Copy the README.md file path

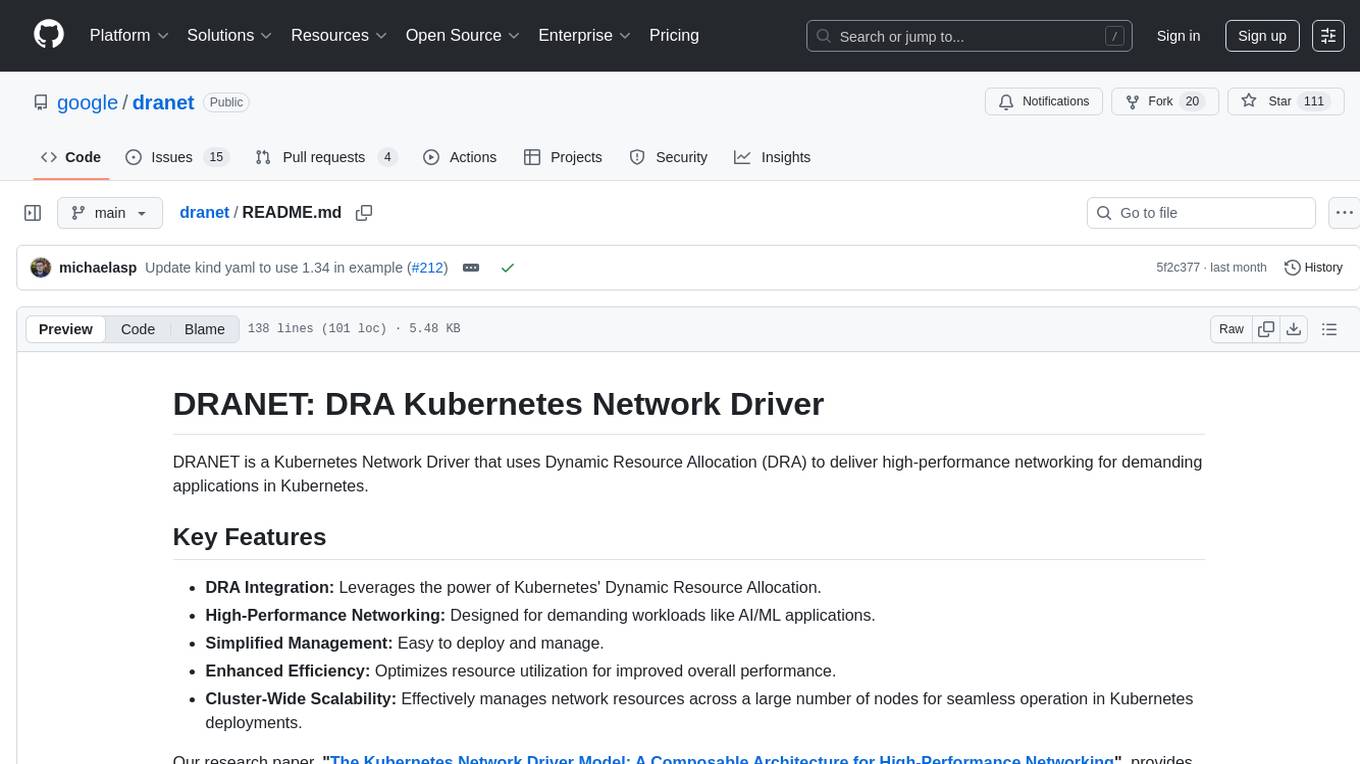point(364,213)
